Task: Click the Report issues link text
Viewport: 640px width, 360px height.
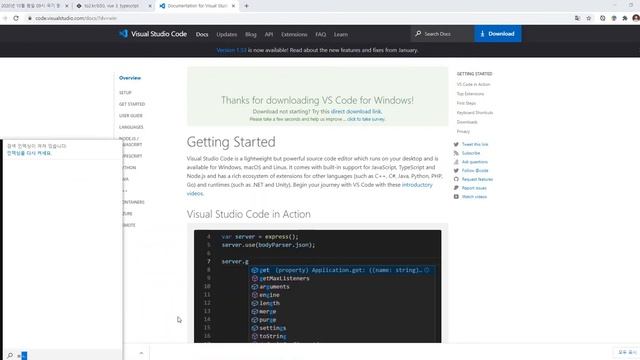Action: click(474, 188)
